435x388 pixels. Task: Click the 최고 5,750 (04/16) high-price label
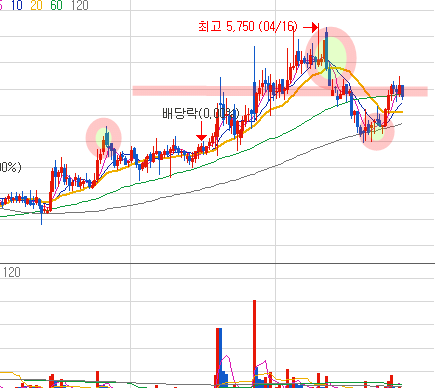248,26
